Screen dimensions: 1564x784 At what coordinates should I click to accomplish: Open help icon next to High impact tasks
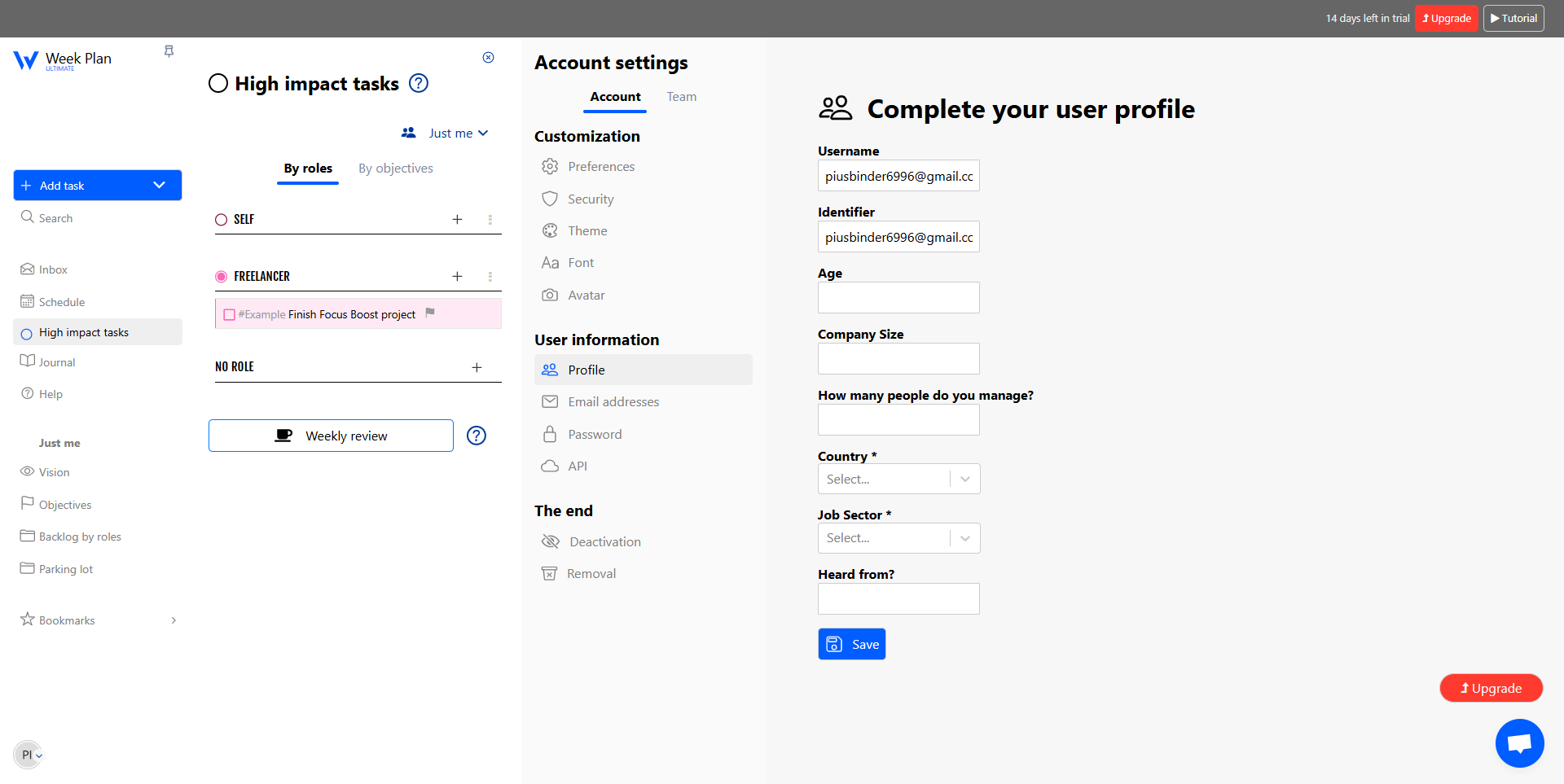(419, 83)
